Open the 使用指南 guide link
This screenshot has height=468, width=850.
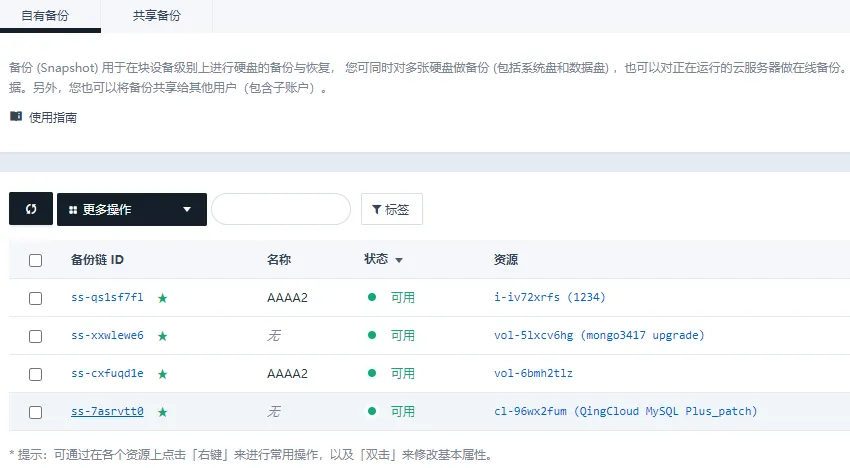(53, 117)
